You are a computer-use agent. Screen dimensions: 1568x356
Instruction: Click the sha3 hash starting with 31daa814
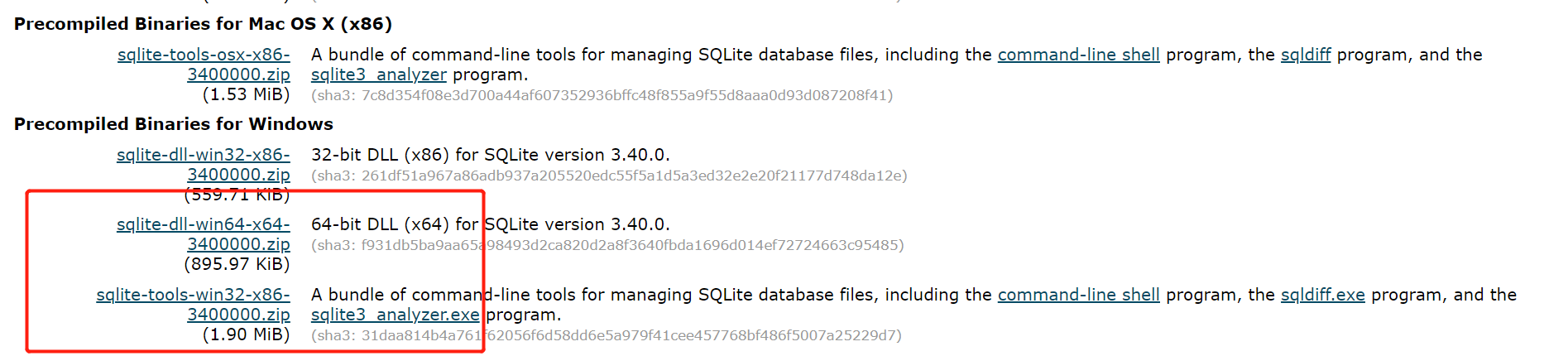pyautogui.click(x=606, y=335)
